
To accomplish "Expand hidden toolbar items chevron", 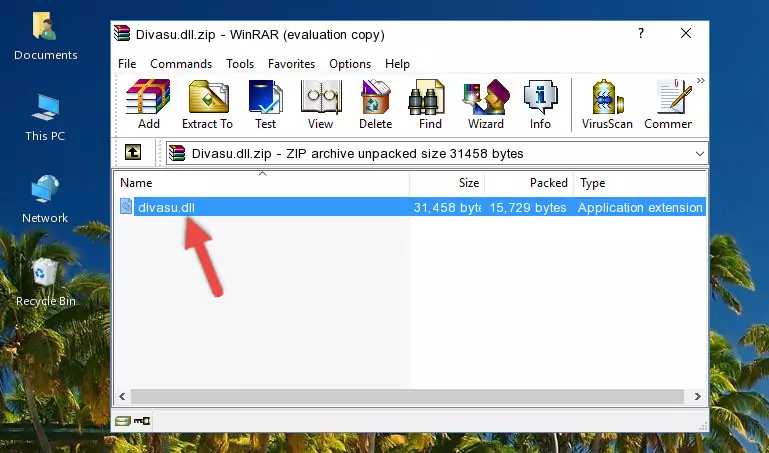I will [701, 80].
